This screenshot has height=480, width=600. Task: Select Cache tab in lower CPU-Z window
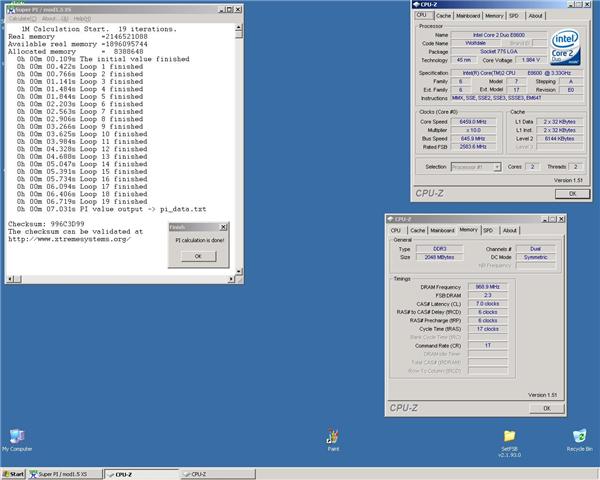pyautogui.click(x=417, y=230)
